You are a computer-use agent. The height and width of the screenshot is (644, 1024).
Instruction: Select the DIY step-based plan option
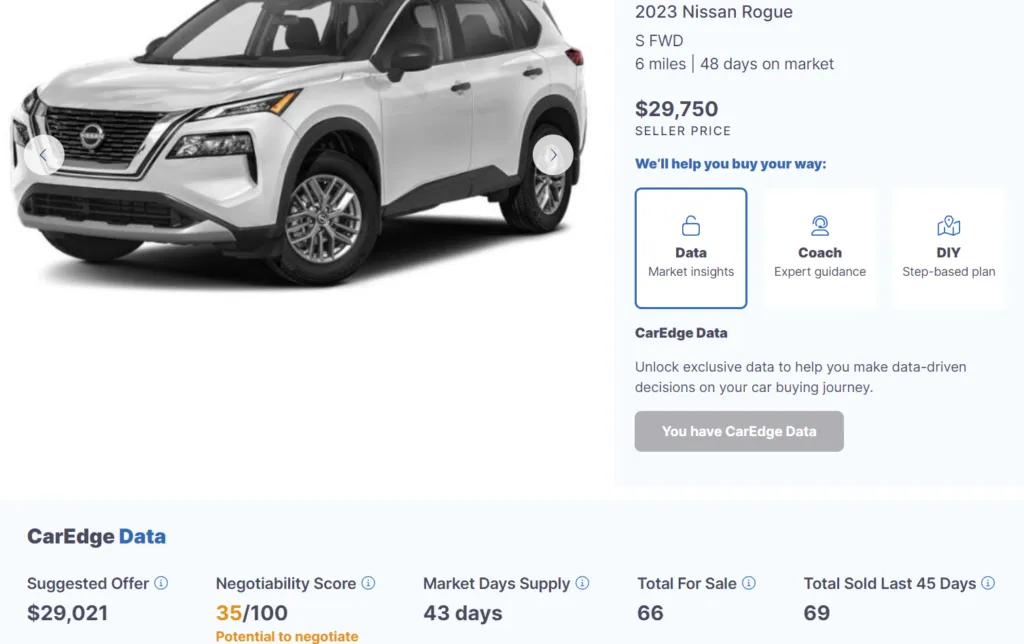(948, 247)
